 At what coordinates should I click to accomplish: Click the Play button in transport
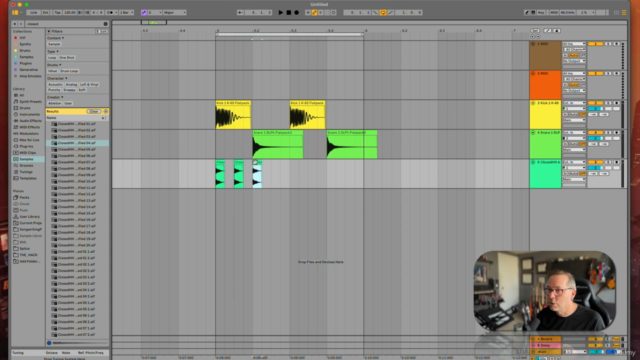tap(280, 13)
